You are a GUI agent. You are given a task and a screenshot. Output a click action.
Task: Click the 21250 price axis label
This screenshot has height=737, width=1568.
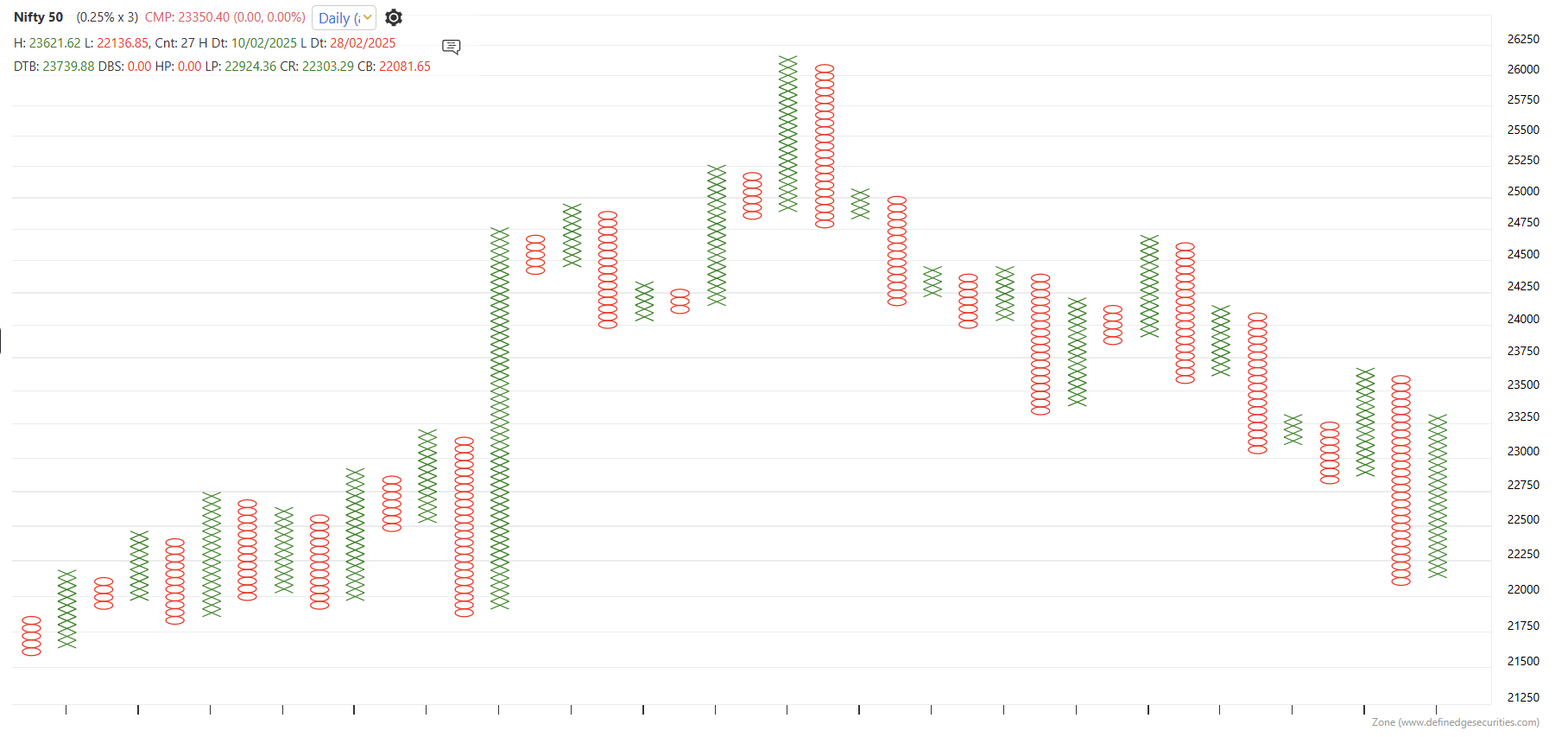coord(1523,697)
